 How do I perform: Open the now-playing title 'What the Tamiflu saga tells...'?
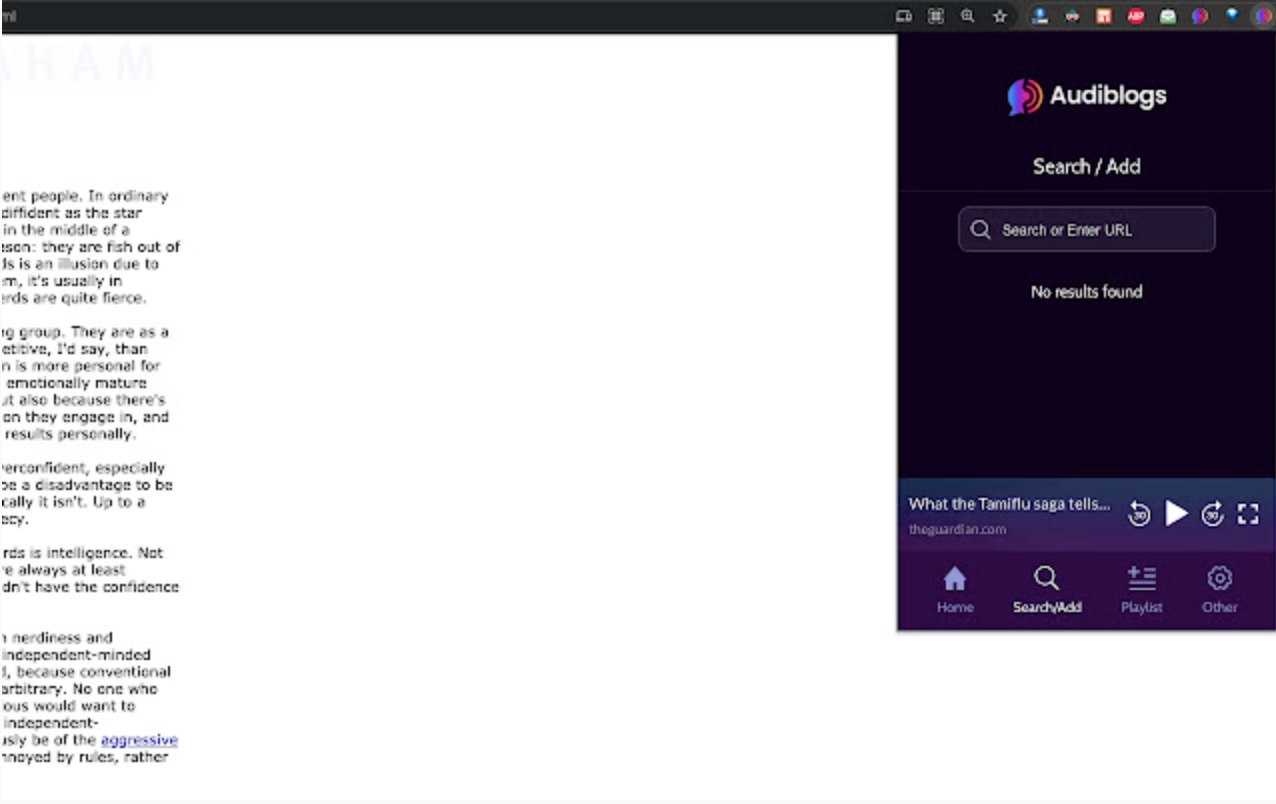point(1009,504)
